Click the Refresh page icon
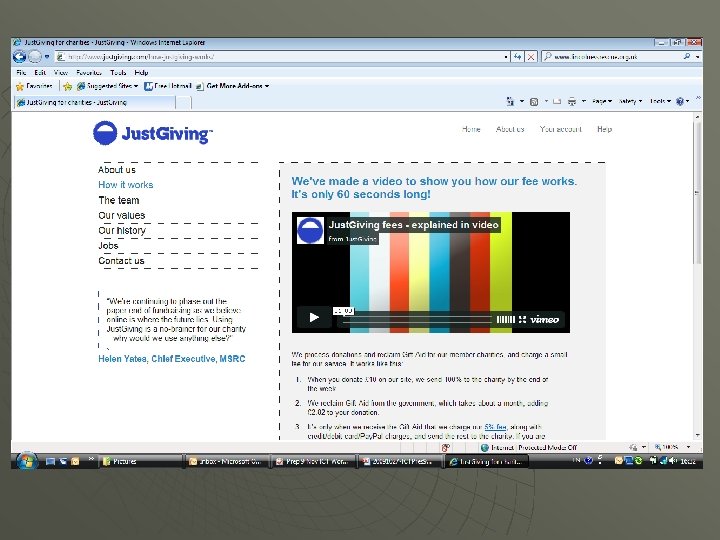 point(518,57)
